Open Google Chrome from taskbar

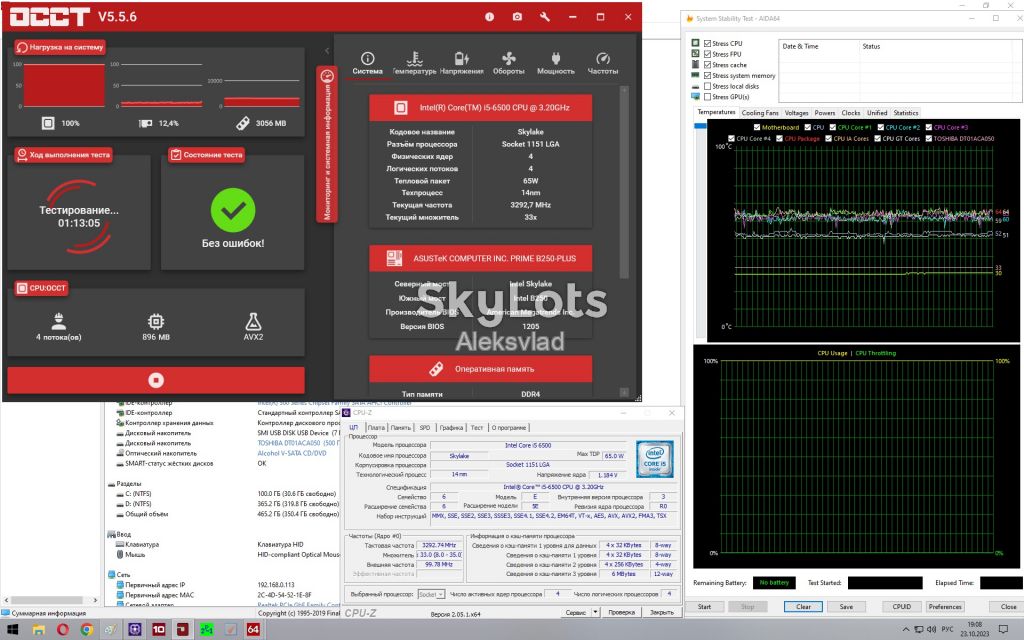[87, 630]
